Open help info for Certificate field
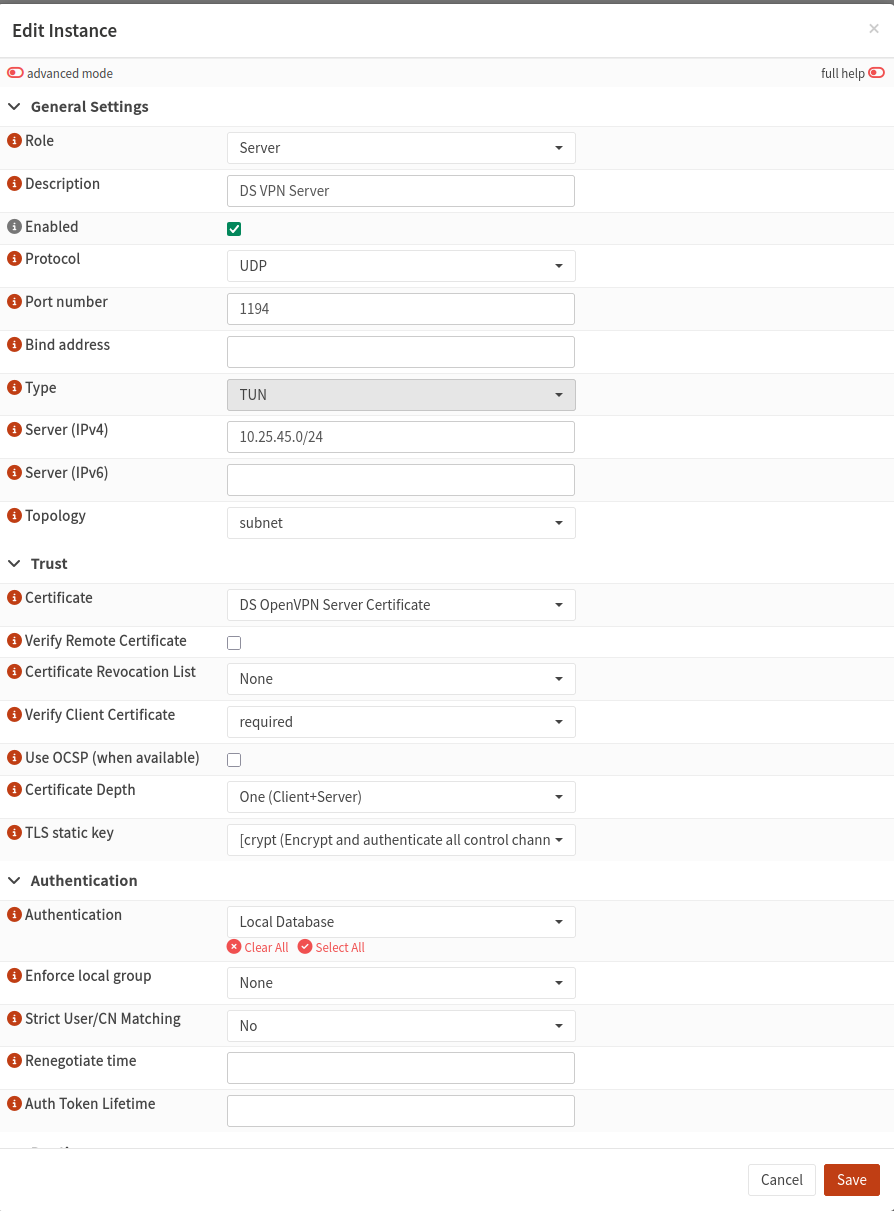This screenshot has height=1211, width=894. click(x=14, y=598)
